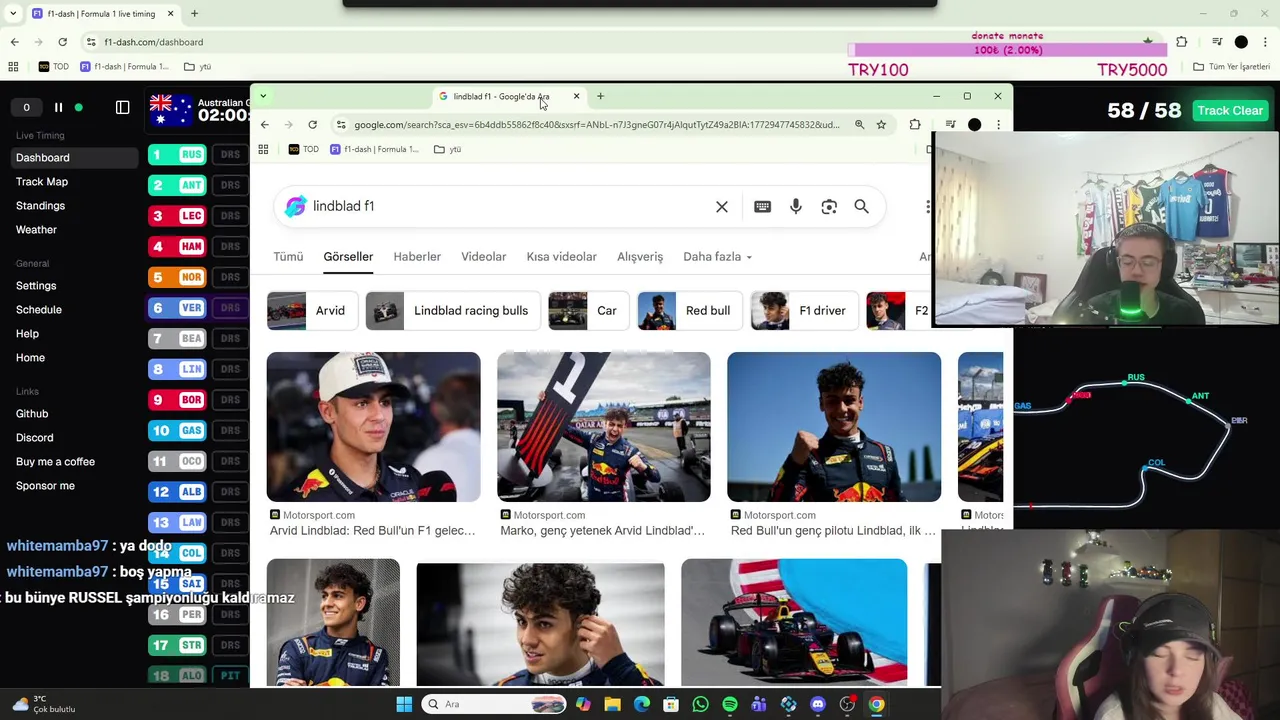Open extensions puzzle icon in Google window
This screenshot has width=1280, height=720.
coord(915,125)
